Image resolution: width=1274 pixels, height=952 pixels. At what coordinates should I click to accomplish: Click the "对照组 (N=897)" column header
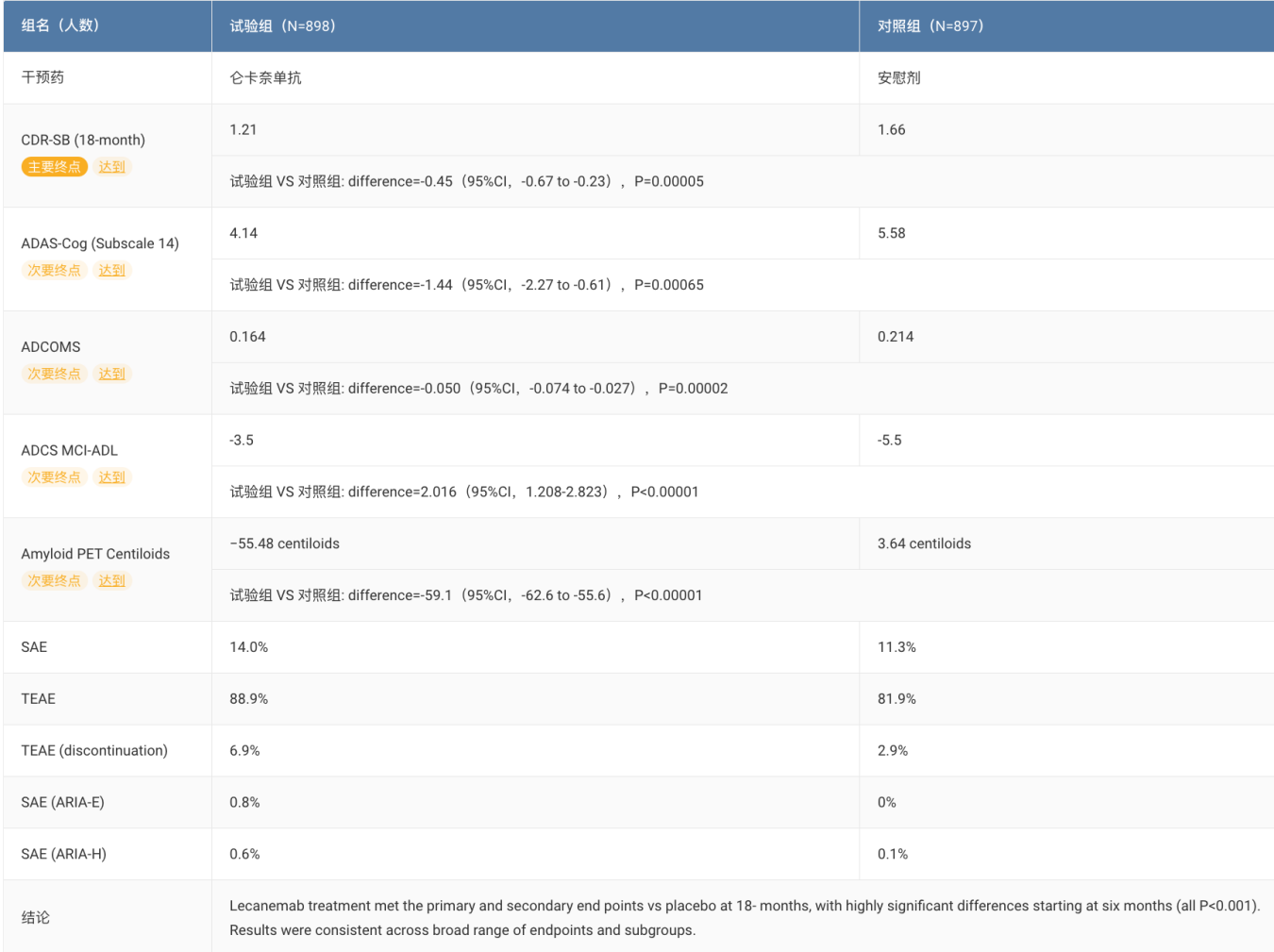pyautogui.click(x=930, y=26)
